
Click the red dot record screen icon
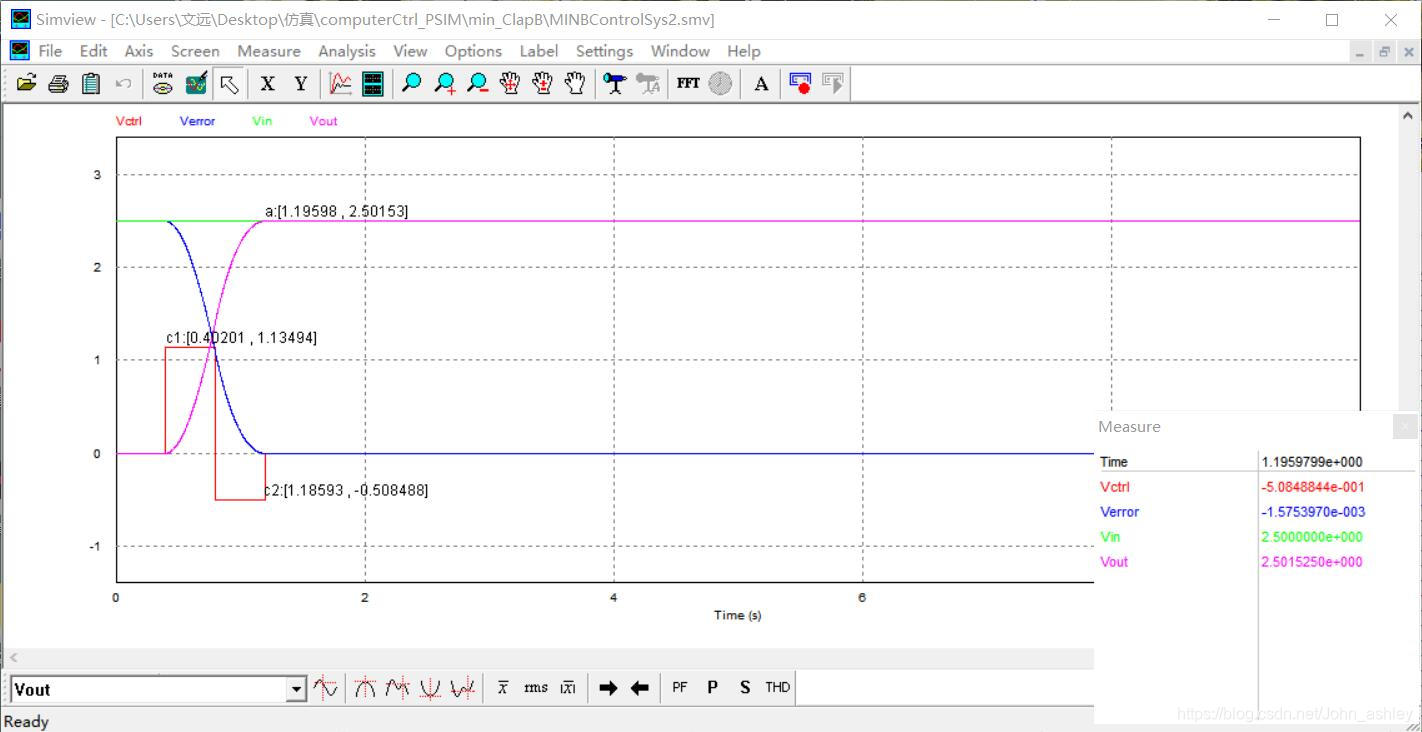tap(800, 84)
